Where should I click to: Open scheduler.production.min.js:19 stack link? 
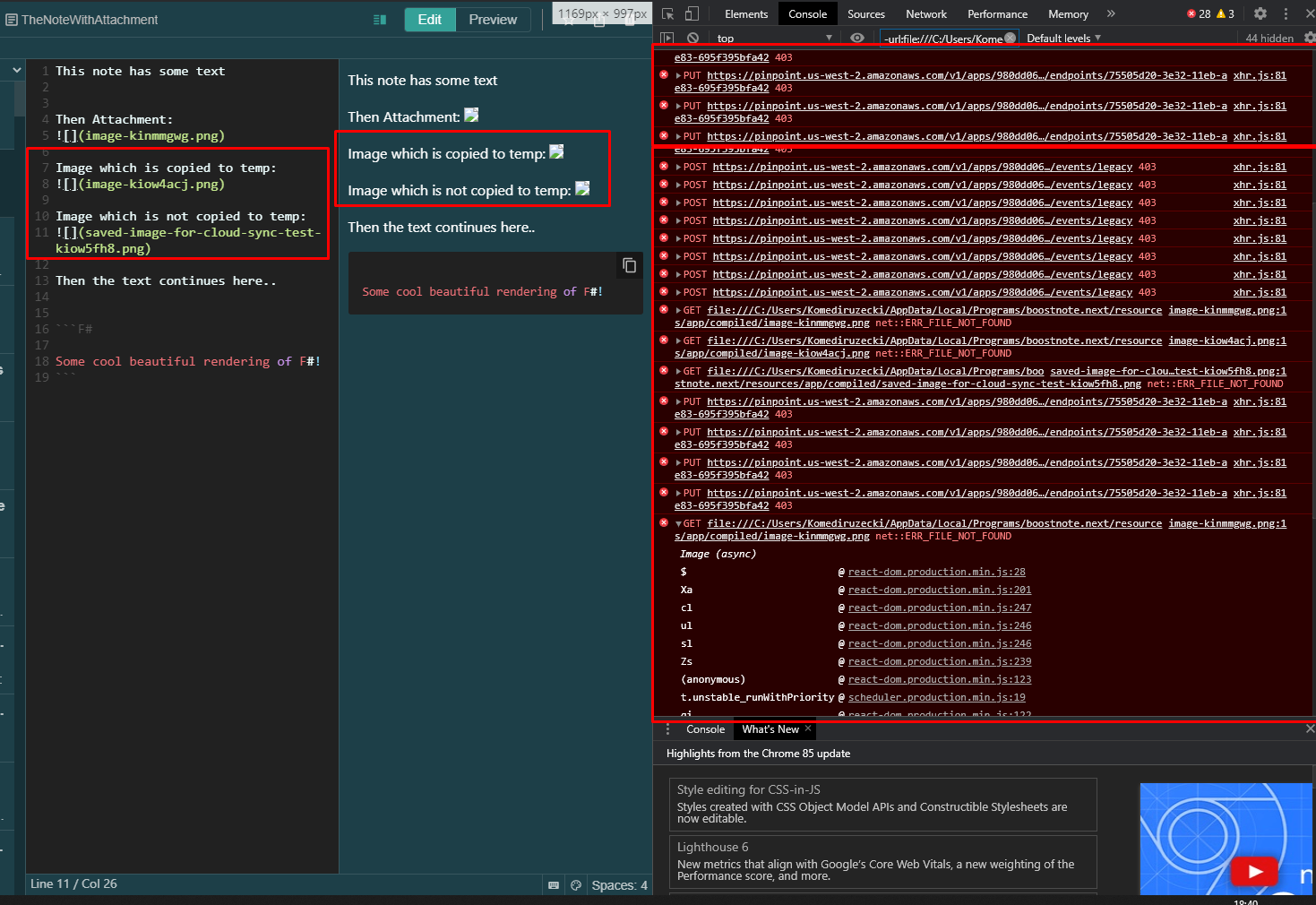click(x=937, y=697)
